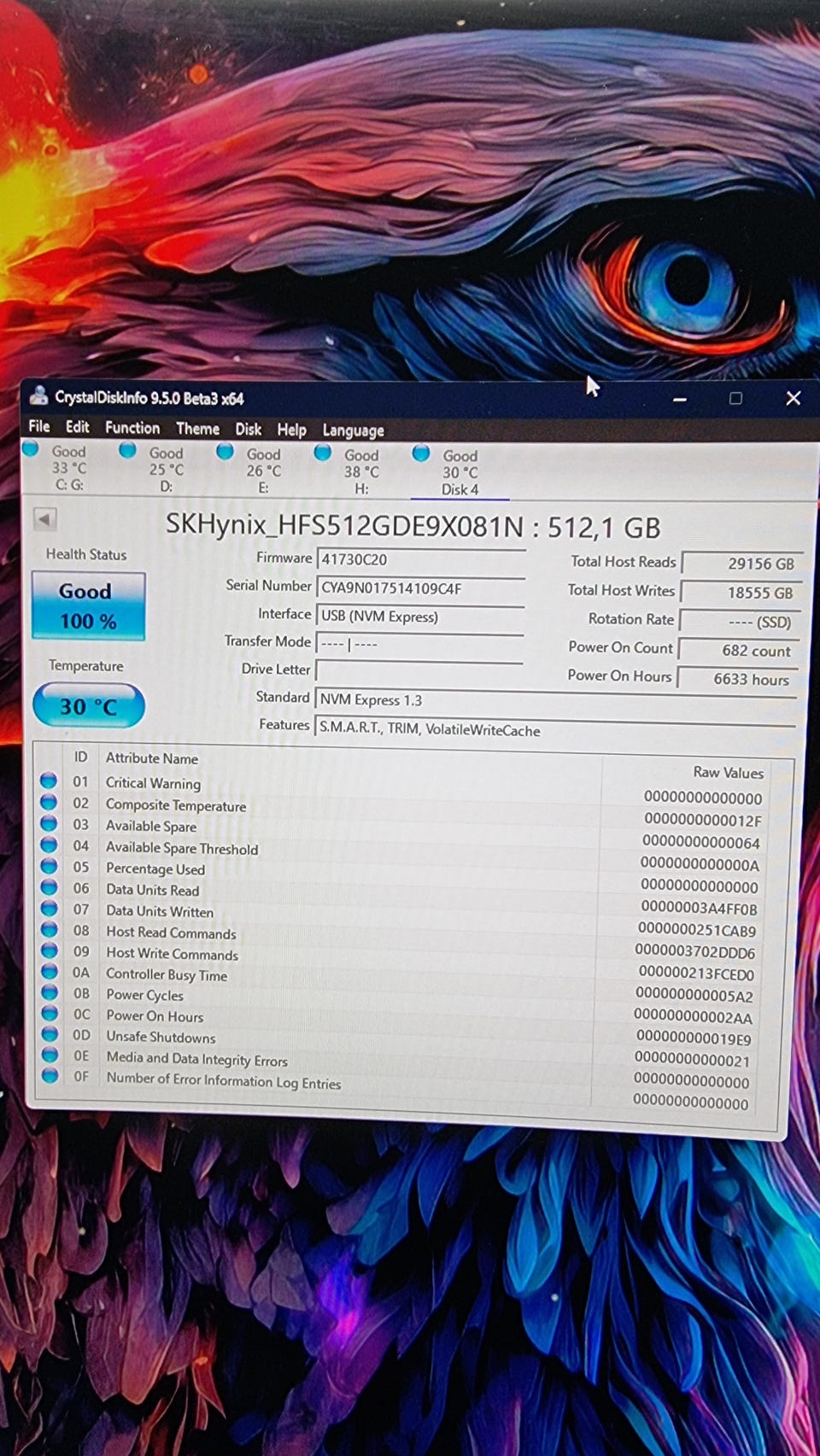
Task: Click the status dot for Composite Temperature
Action: 49,802
